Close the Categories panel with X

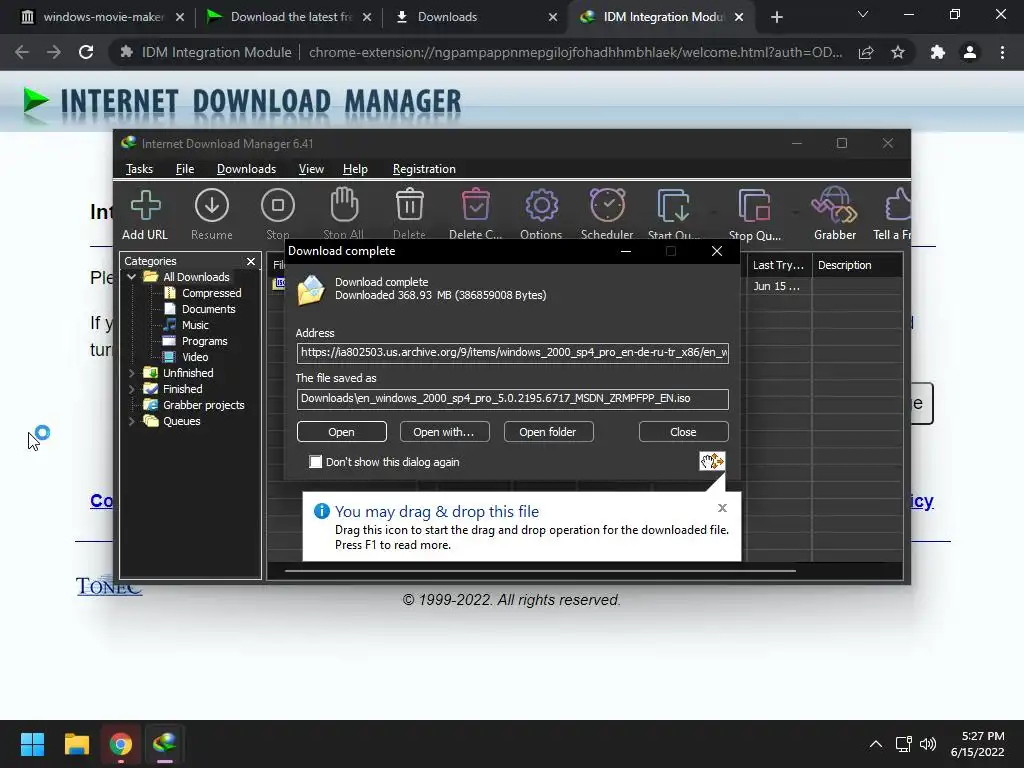pyautogui.click(x=251, y=261)
